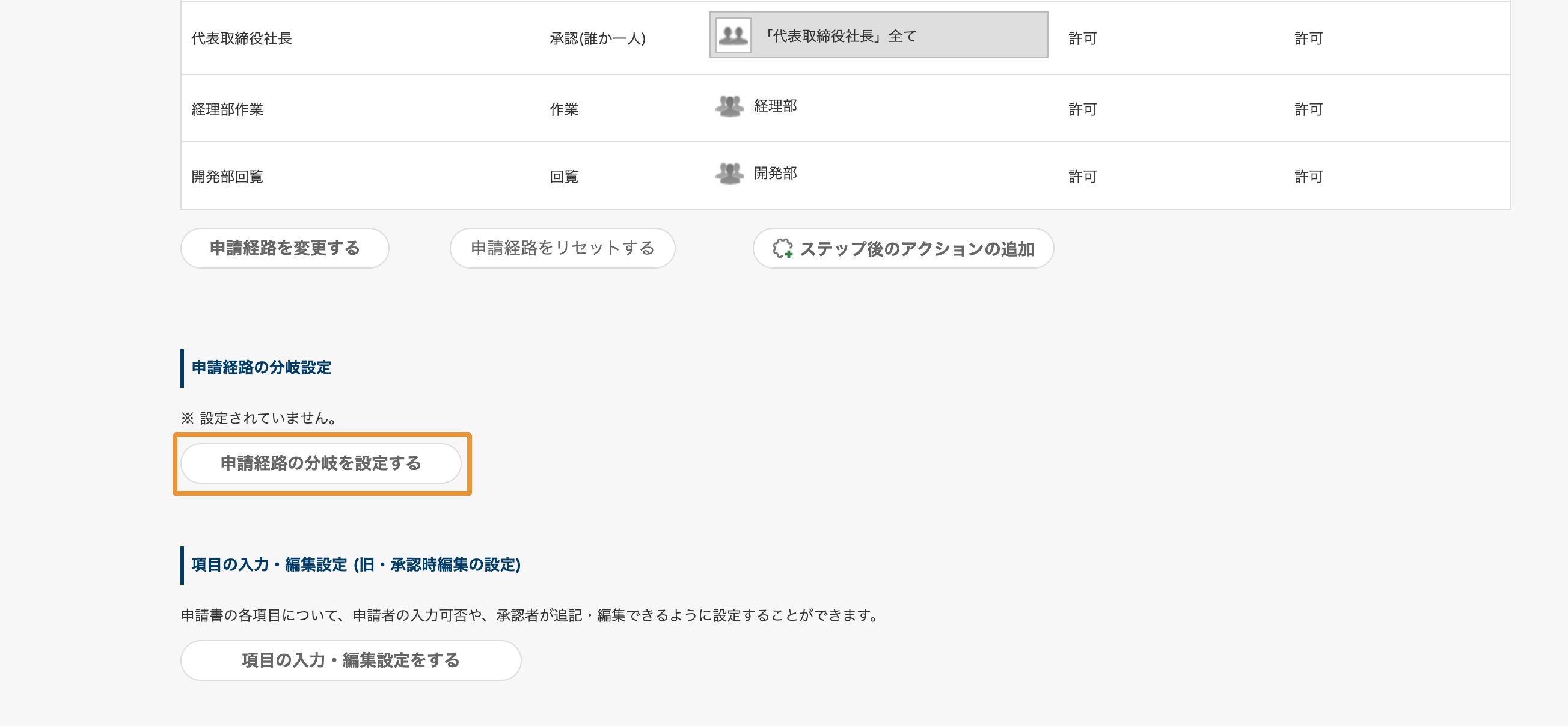Click the 作業 step type cell

pos(564,109)
